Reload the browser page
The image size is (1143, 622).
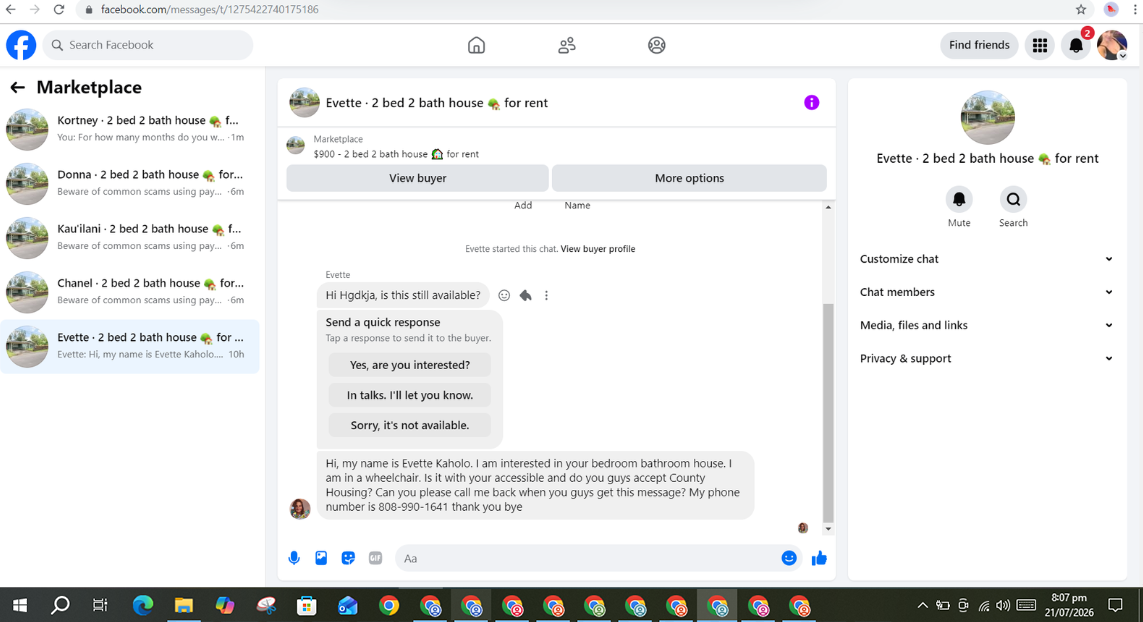click(x=59, y=9)
